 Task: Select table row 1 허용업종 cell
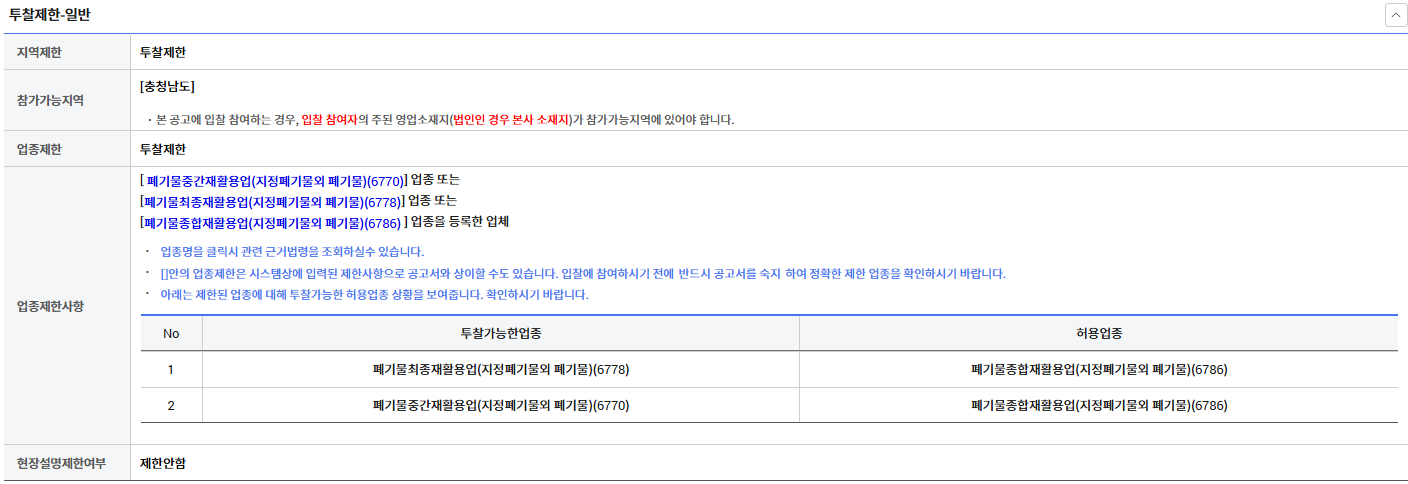coord(1098,370)
